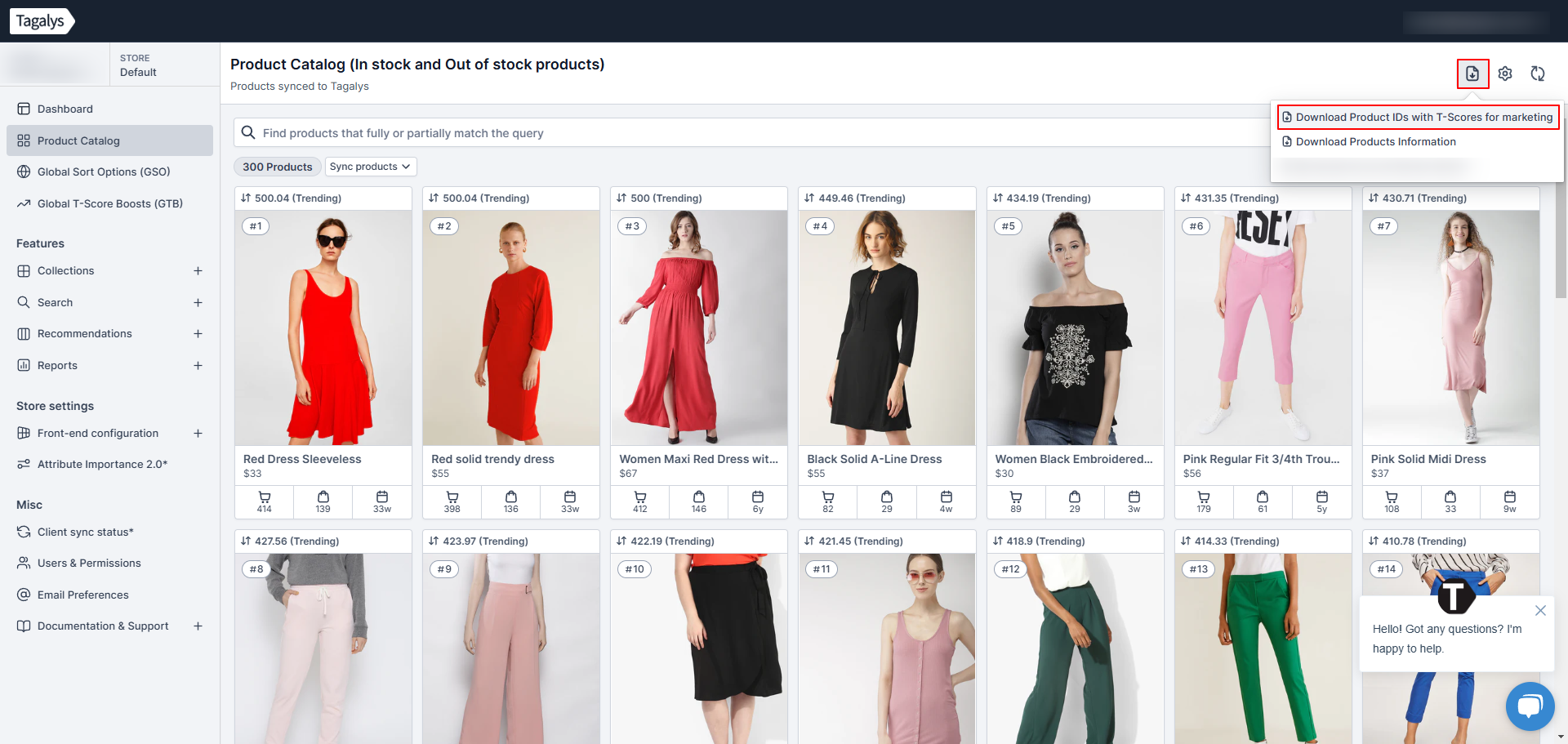
Task: Click the 427.56 (Trending) score on card #8
Action: (x=296, y=541)
